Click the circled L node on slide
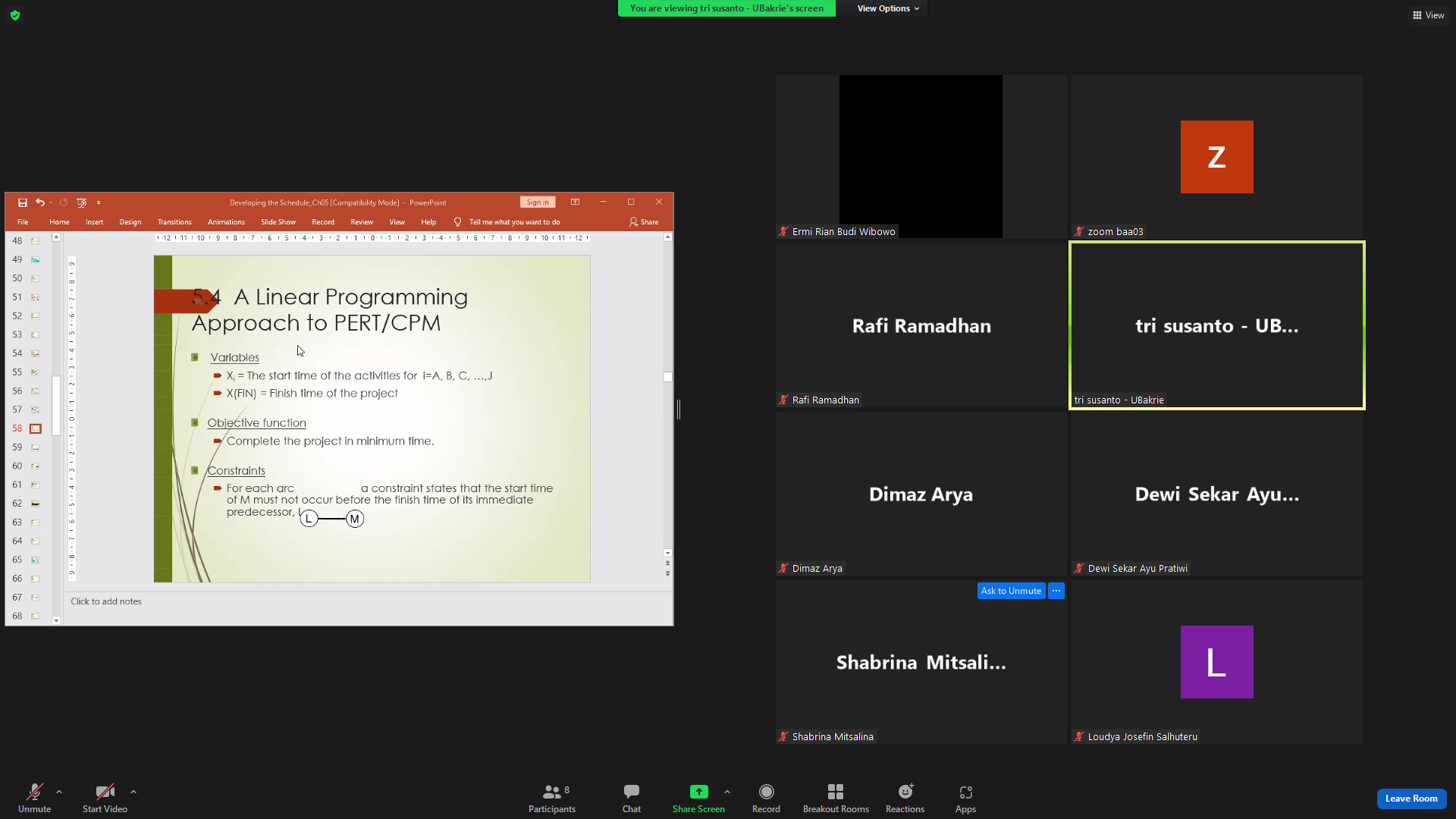Viewport: 1456px width, 819px height. point(309,519)
